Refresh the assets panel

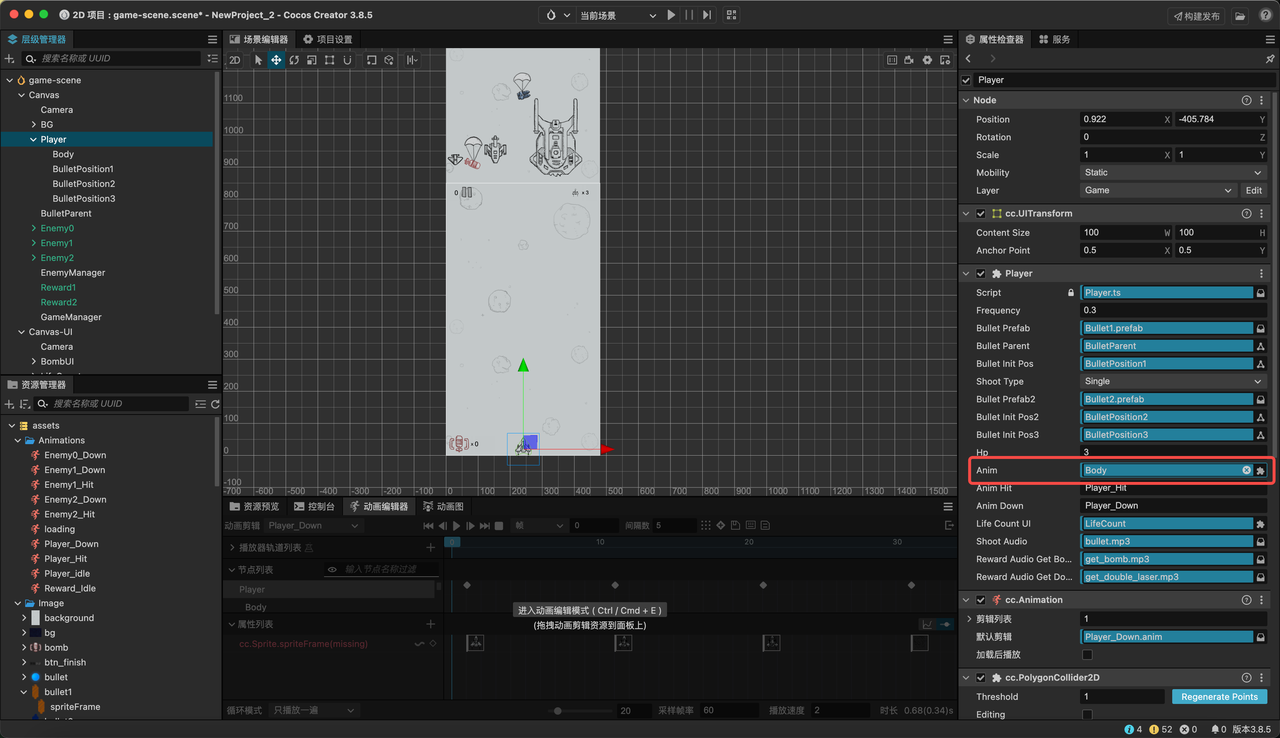(x=215, y=404)
